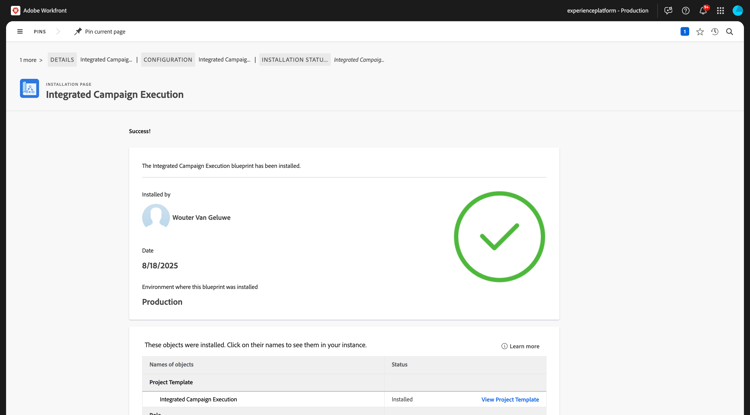750x415 pixels.
Task: Click the blue square toolbar button
Action: (685, 32)
